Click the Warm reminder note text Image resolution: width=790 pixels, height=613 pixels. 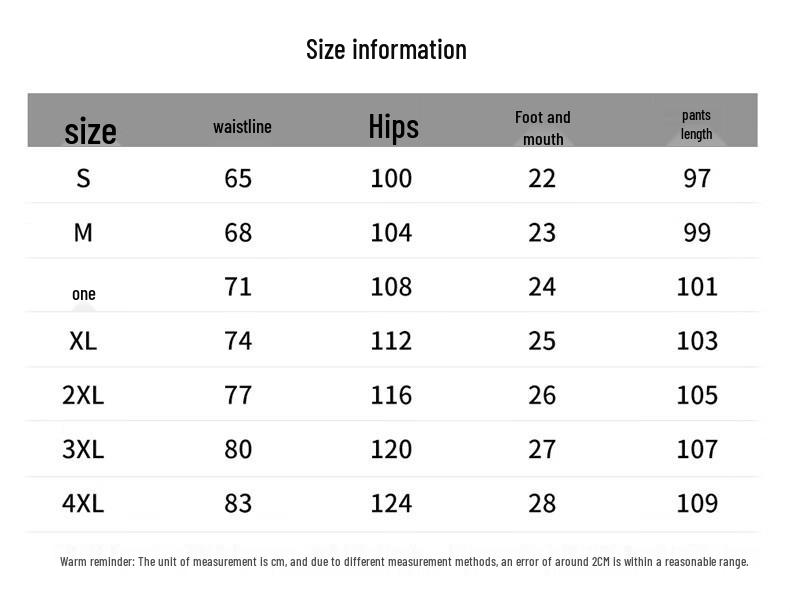point(404,562)
